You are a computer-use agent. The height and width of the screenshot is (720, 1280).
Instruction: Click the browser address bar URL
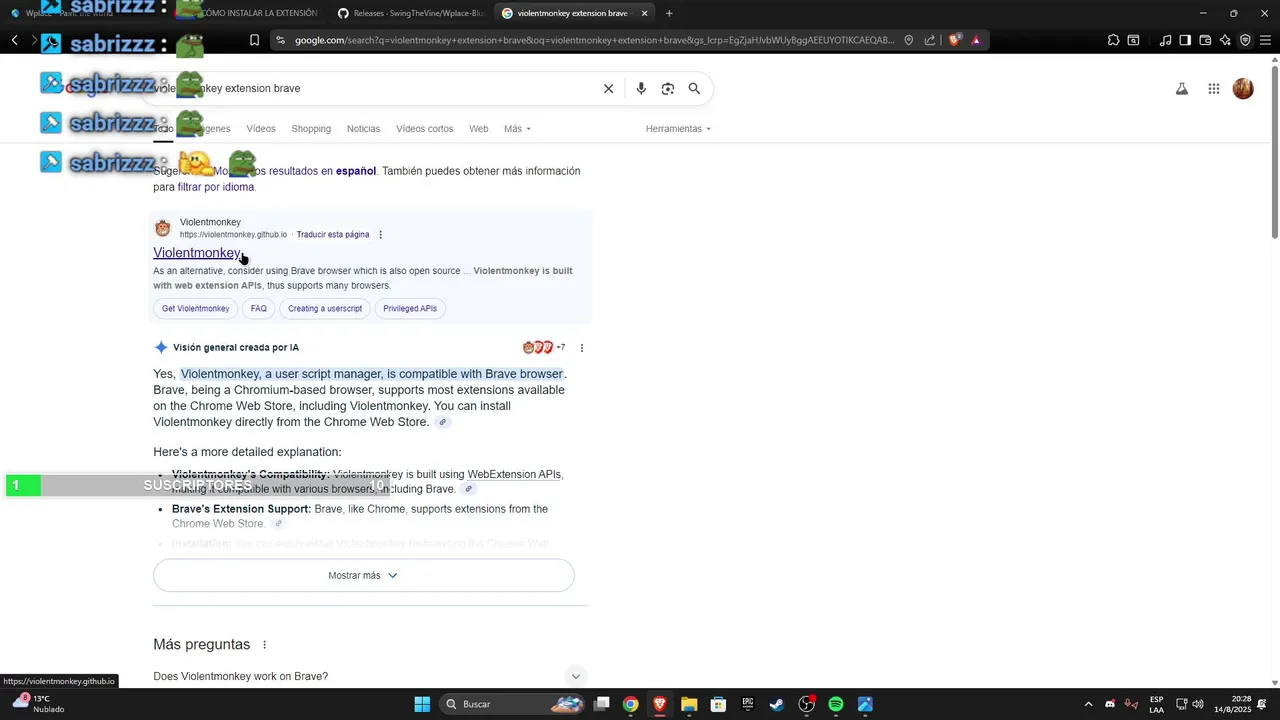pos(594,40)
